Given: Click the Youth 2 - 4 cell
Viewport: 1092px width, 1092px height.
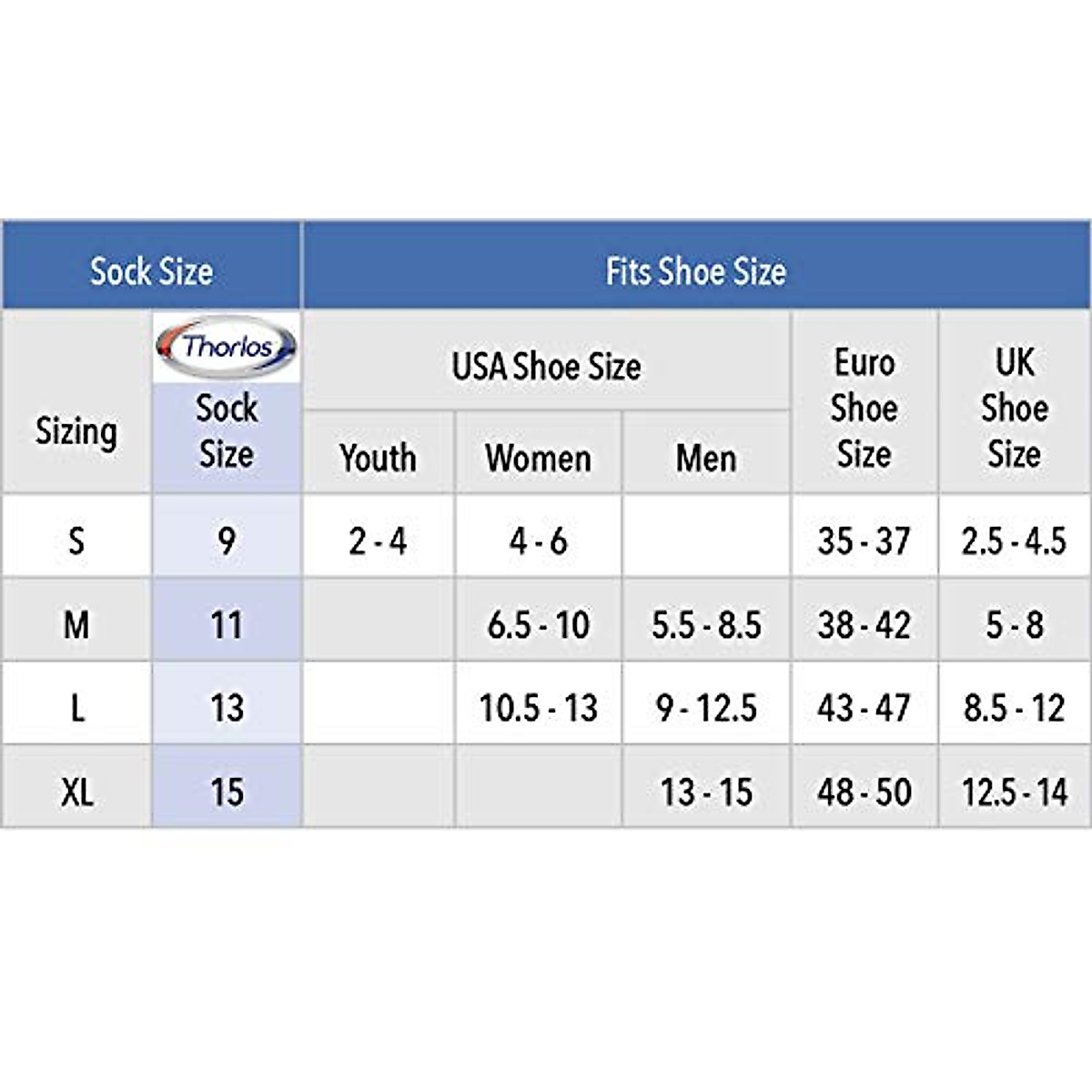Looking at the screenshot, I should coord(378,541).
